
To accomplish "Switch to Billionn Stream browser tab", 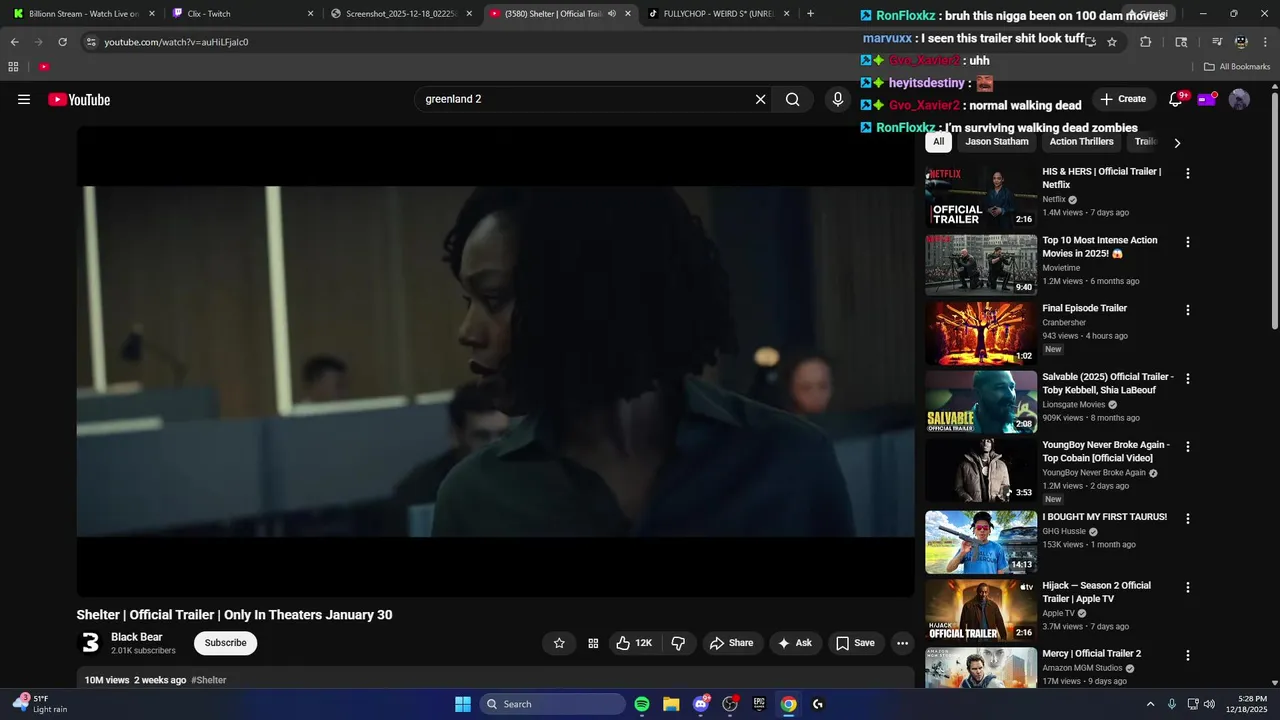I will [x=84, y=14].
